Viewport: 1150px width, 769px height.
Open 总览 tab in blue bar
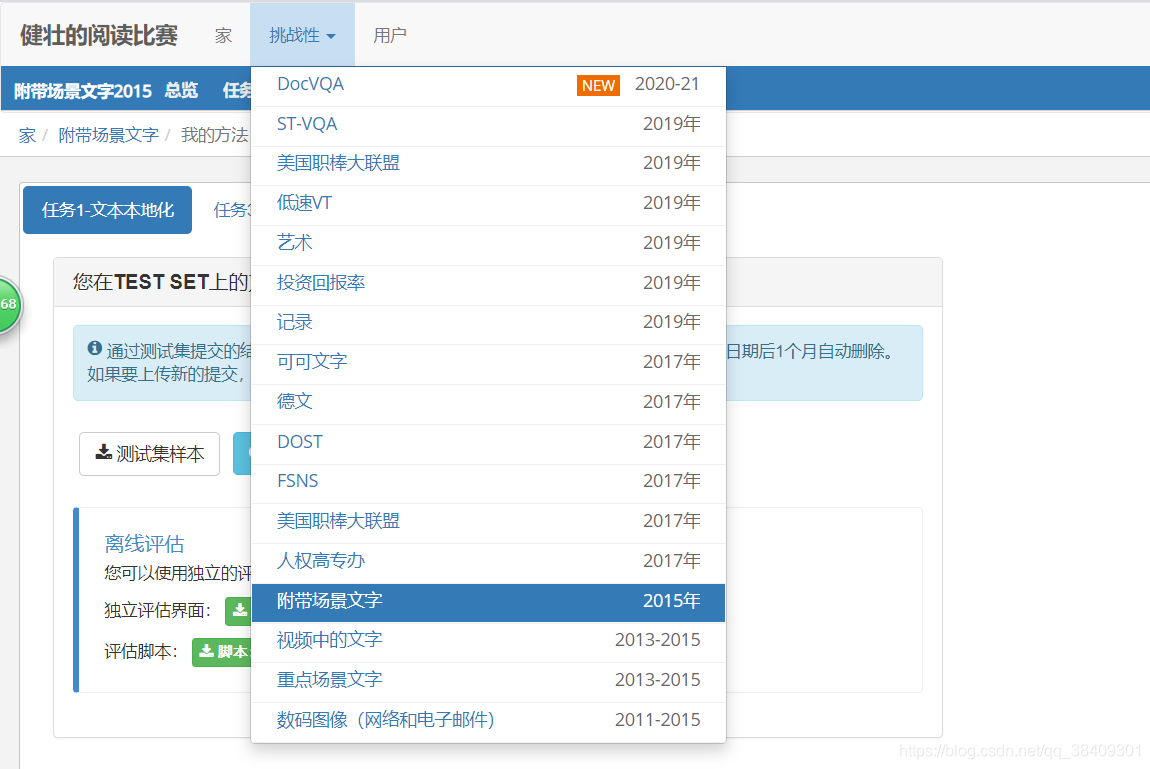181,90
